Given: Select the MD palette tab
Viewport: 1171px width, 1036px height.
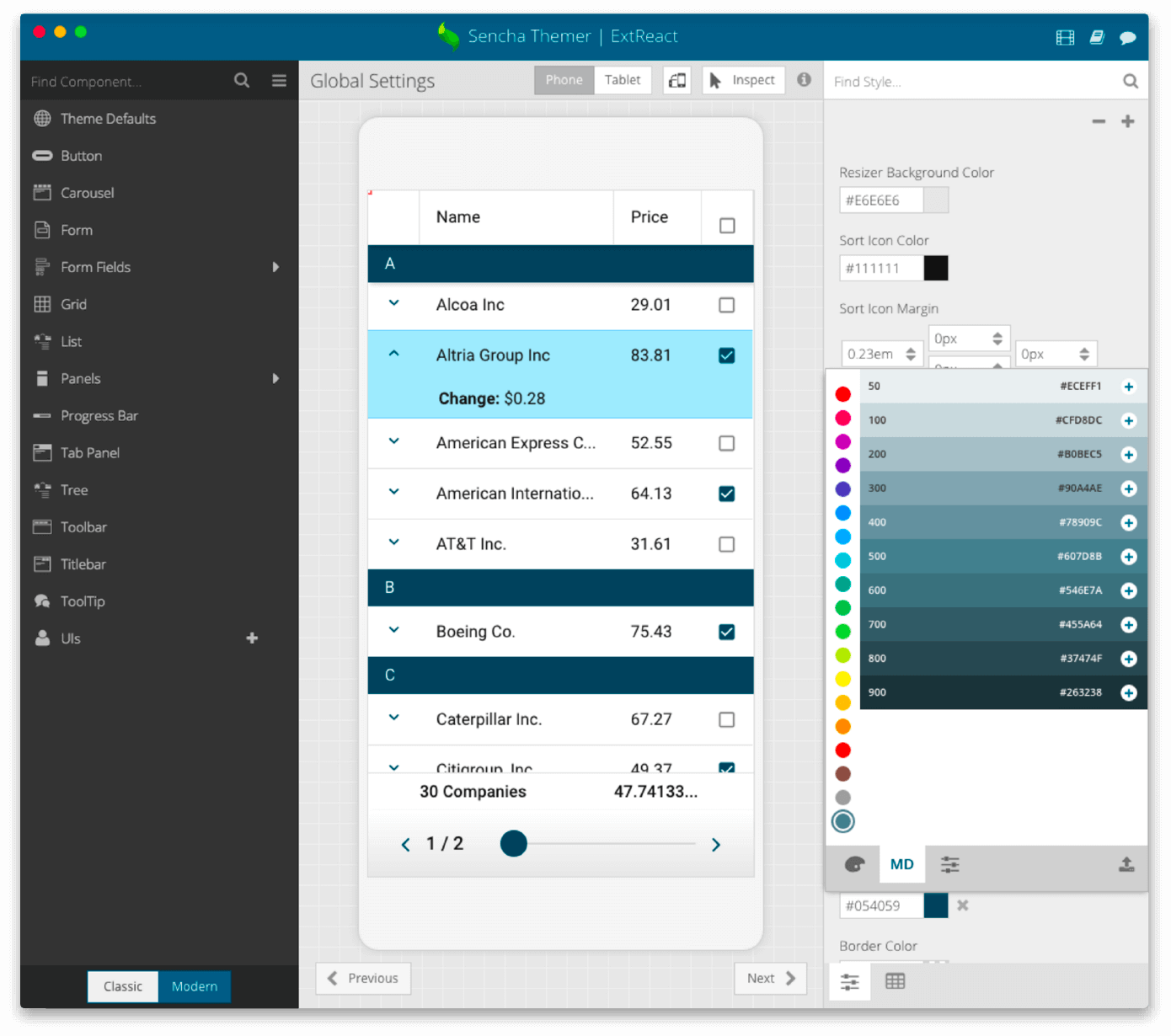Looking at the screenshot, I should coord(901,864).
